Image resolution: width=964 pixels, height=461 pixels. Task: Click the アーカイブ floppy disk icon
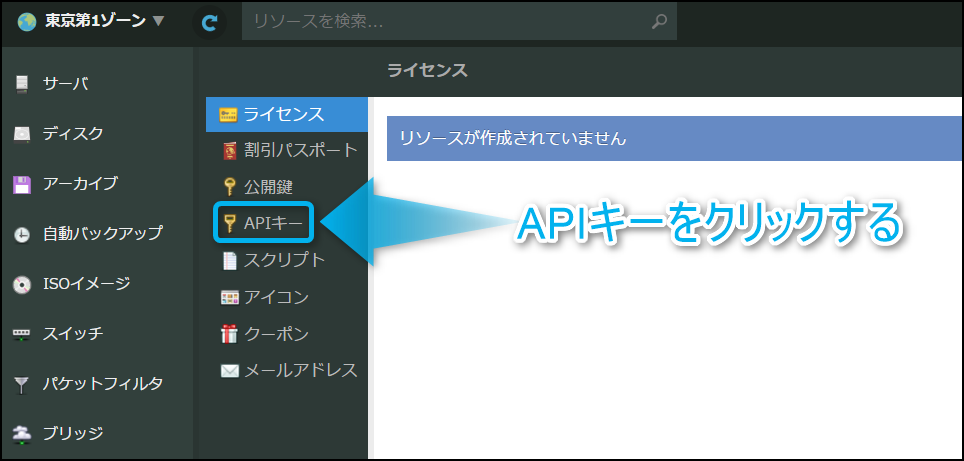(23, 184)
